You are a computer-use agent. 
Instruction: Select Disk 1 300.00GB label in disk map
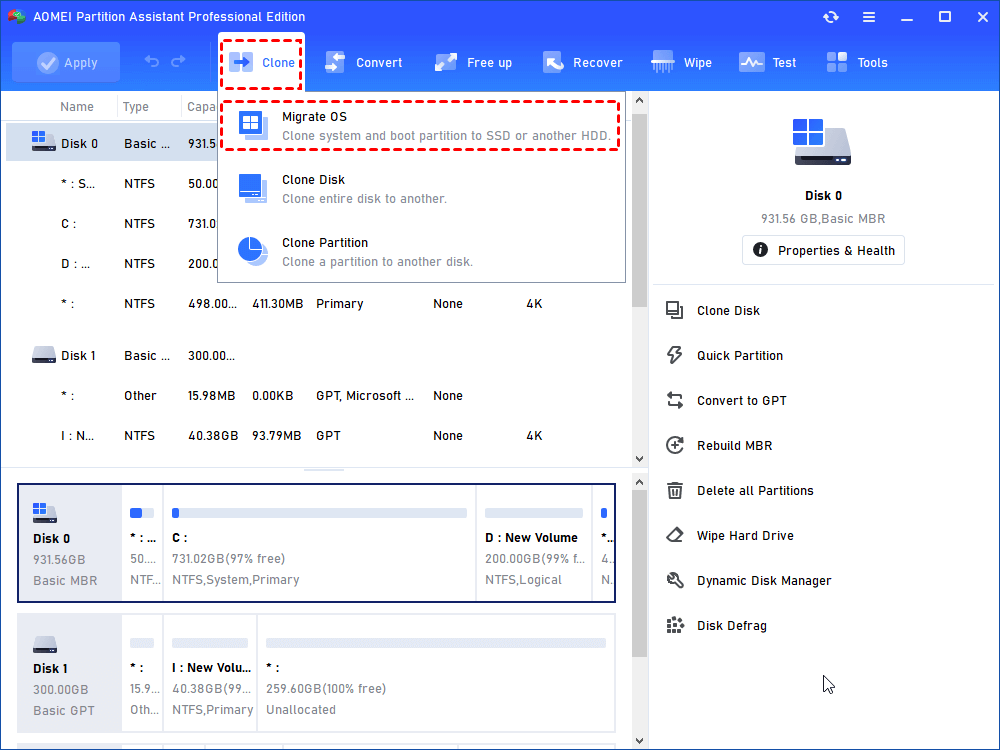(x=70, y=673)
